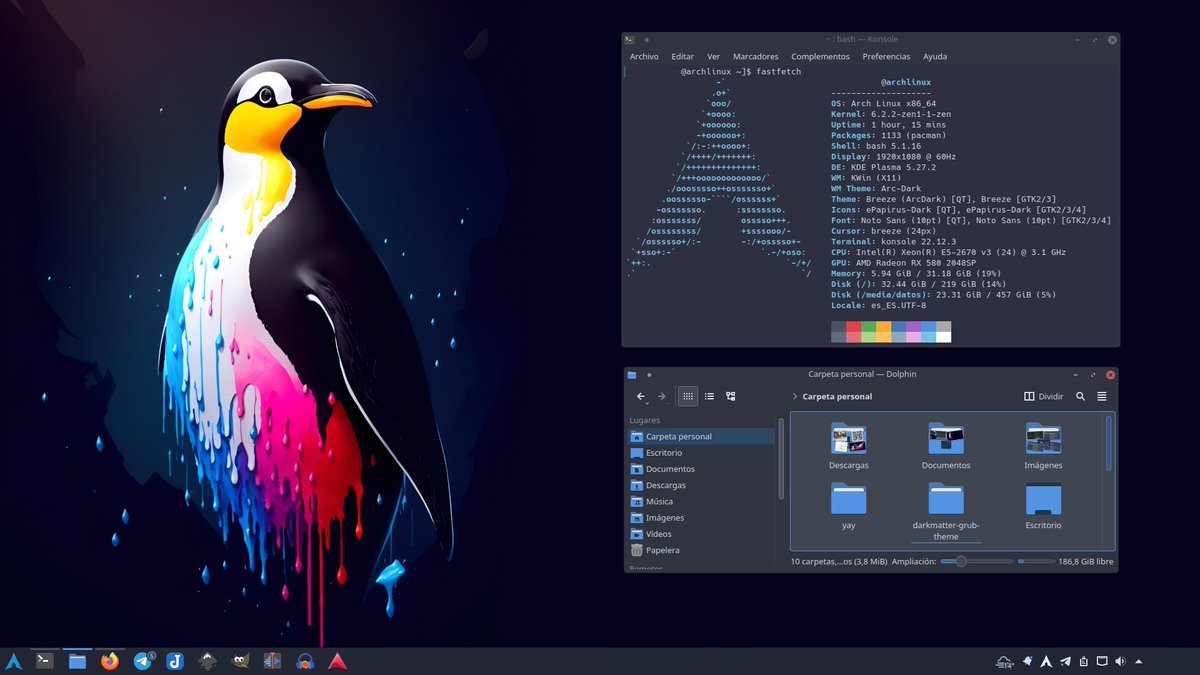Image resolution: width=1200 pixels, height=675 pixels.
Task: Switch Dolphin to compact list view
Action: click(709, 396)
